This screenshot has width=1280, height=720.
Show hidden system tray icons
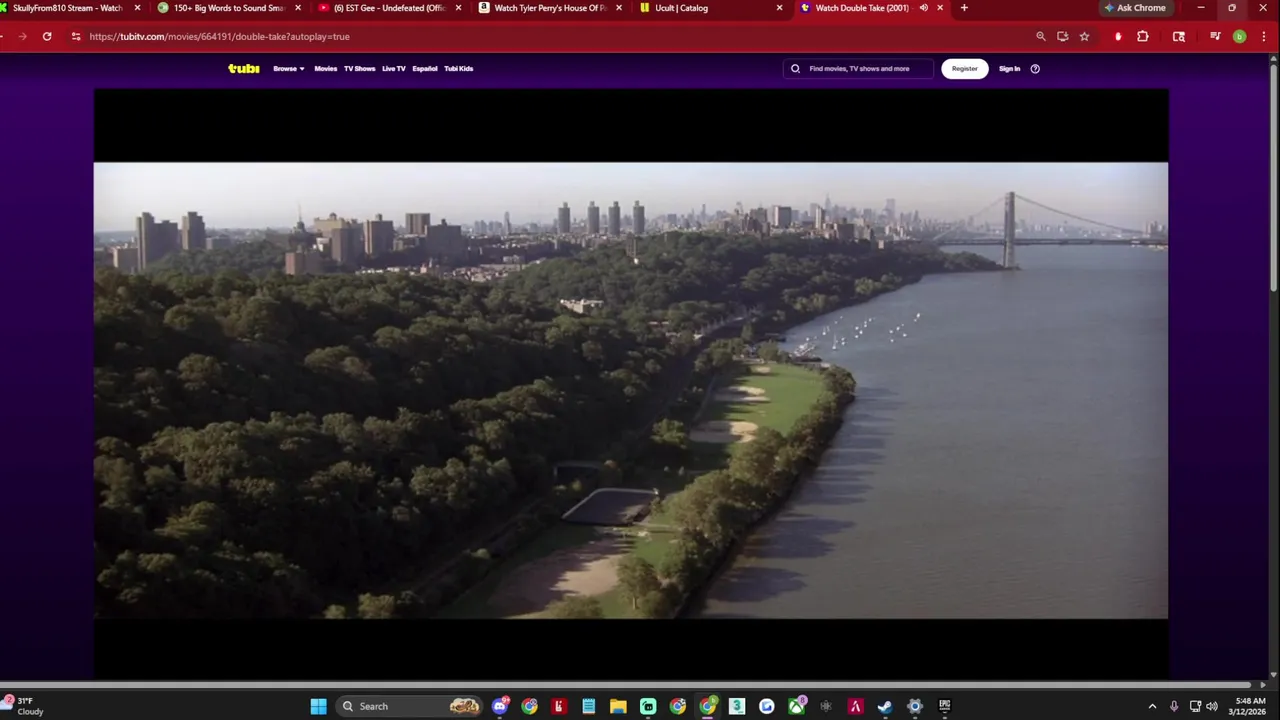1152,706
